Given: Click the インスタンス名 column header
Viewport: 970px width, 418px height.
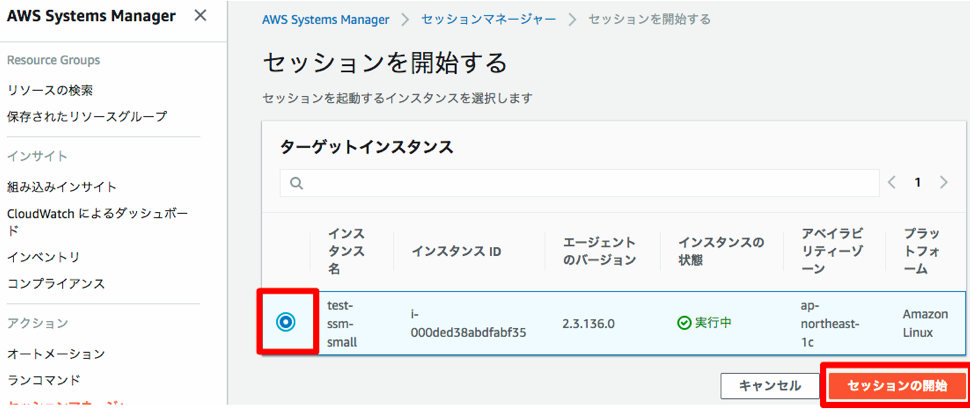Looking at the screenshot, I should click(346, 252).
